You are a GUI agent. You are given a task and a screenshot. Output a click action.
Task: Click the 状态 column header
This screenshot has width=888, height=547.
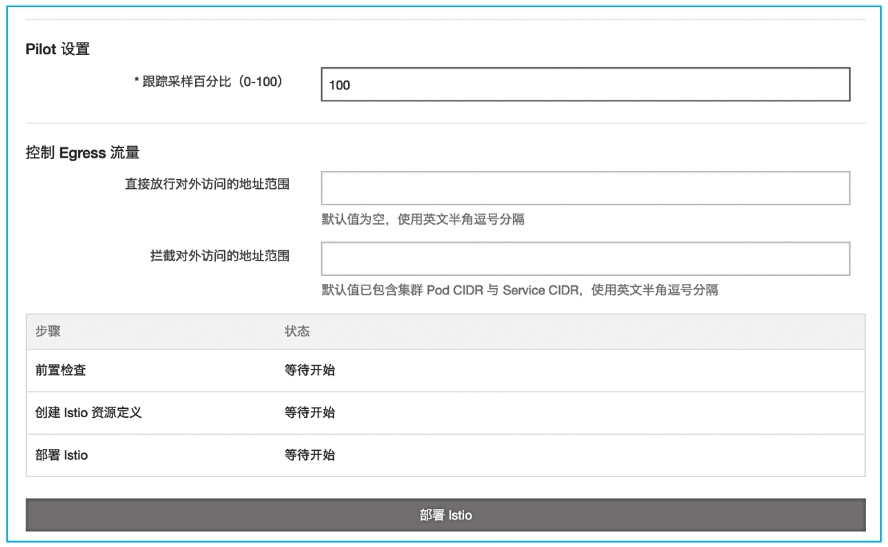click(297, 331)
